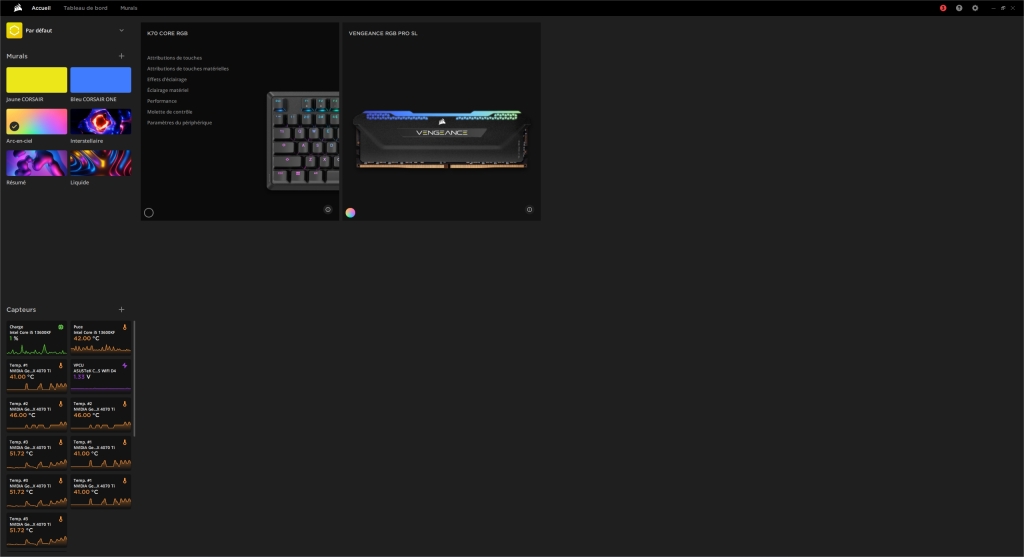Viewport: 1024px width, 557px height.
Task: Click the K70 empty lighting circle indicator
Action: pyautogui.click(x=149, y=212)
